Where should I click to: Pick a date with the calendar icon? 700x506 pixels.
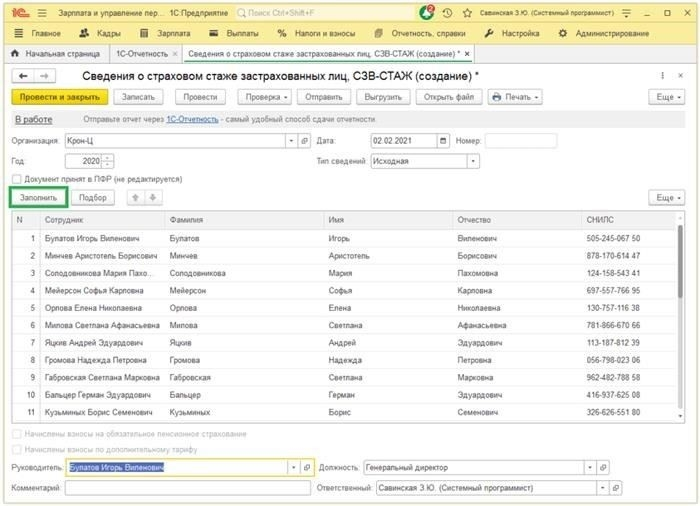point(443,141)
